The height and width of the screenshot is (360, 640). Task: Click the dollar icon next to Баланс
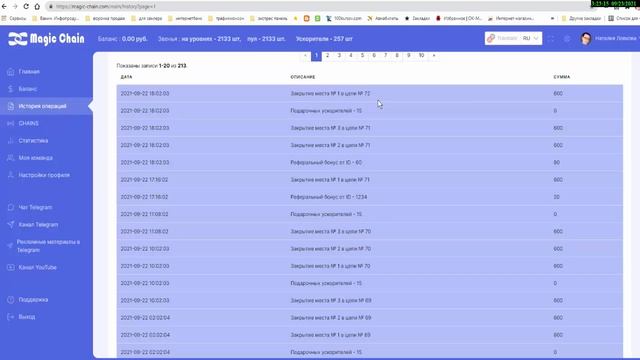(11, 89)
